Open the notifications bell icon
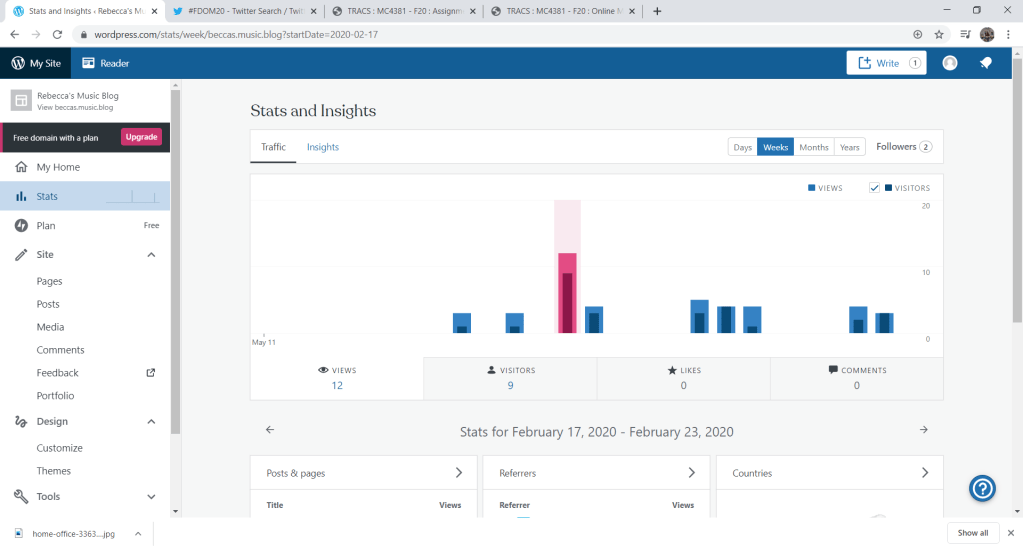The width and height of the screenshot is (1023, 549). (985, 63)
